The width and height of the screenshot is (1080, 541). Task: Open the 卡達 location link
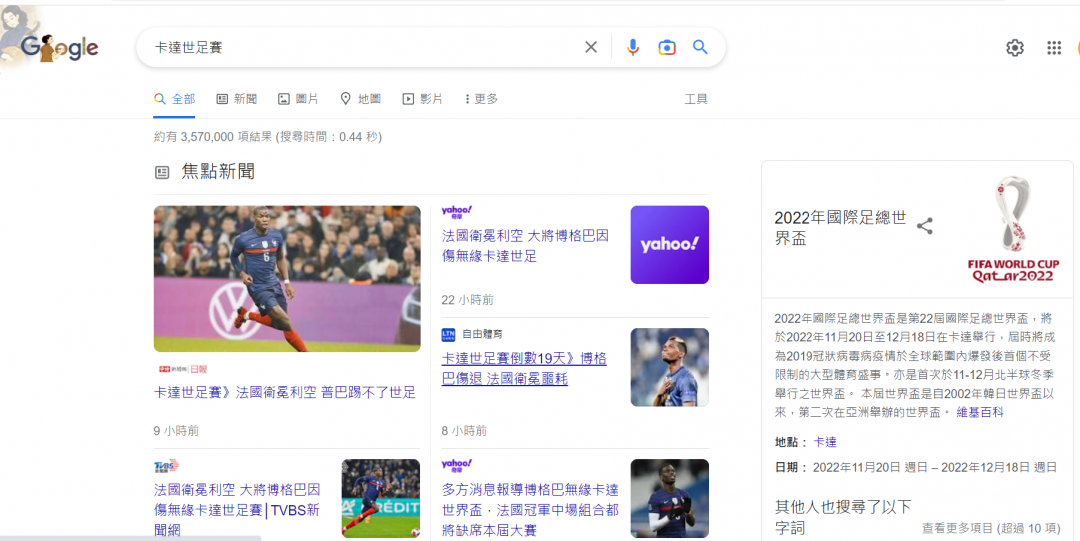click(x=825, y=442)
